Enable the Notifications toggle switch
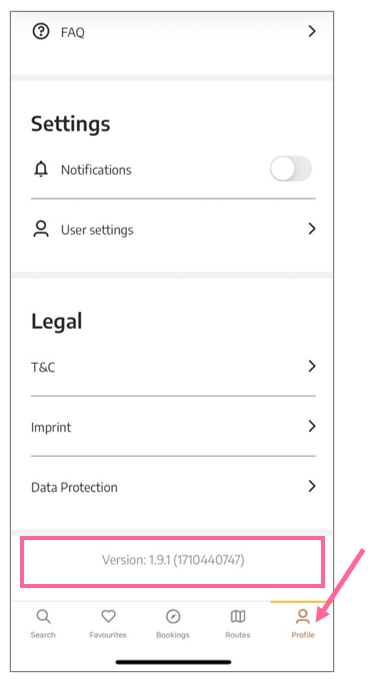The image size is (379, 688). 291,169
